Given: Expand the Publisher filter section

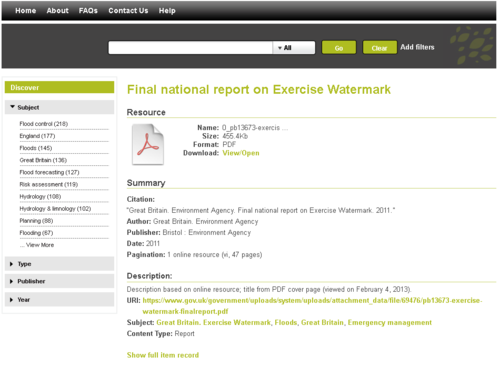Looking at the screenshot, I should click(x=59, y=281).
